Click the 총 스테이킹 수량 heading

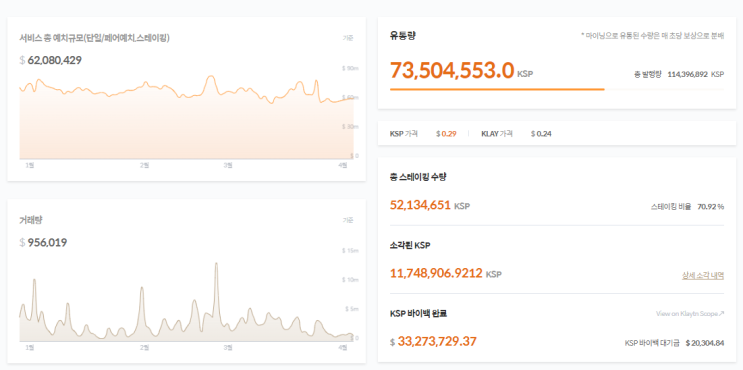pos(418,177)
